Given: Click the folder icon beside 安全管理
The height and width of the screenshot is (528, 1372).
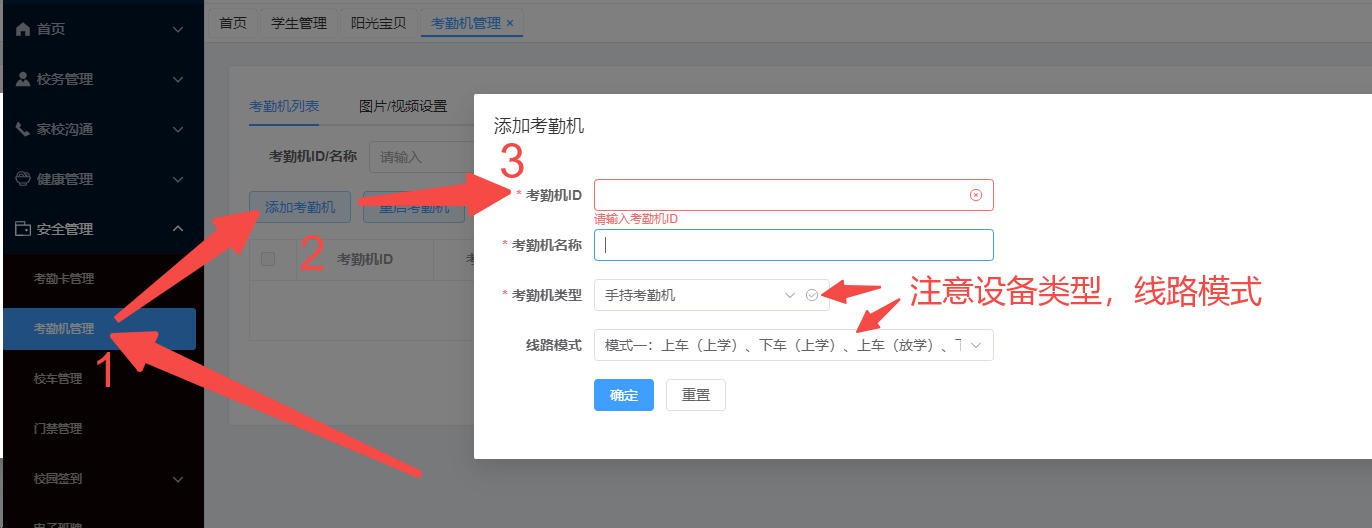Looking at the screenshot, I should click(x=23, y=229).
